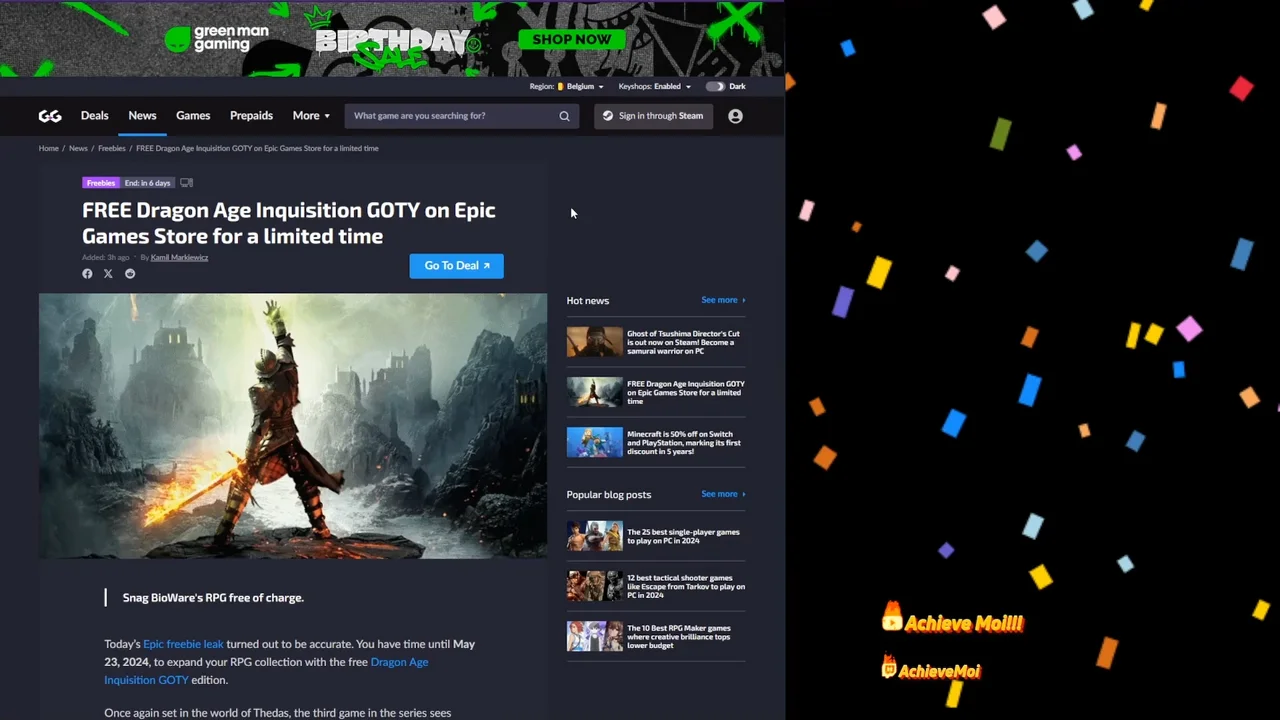
Task: Share the article on Reddit
Action: (130, 274)
